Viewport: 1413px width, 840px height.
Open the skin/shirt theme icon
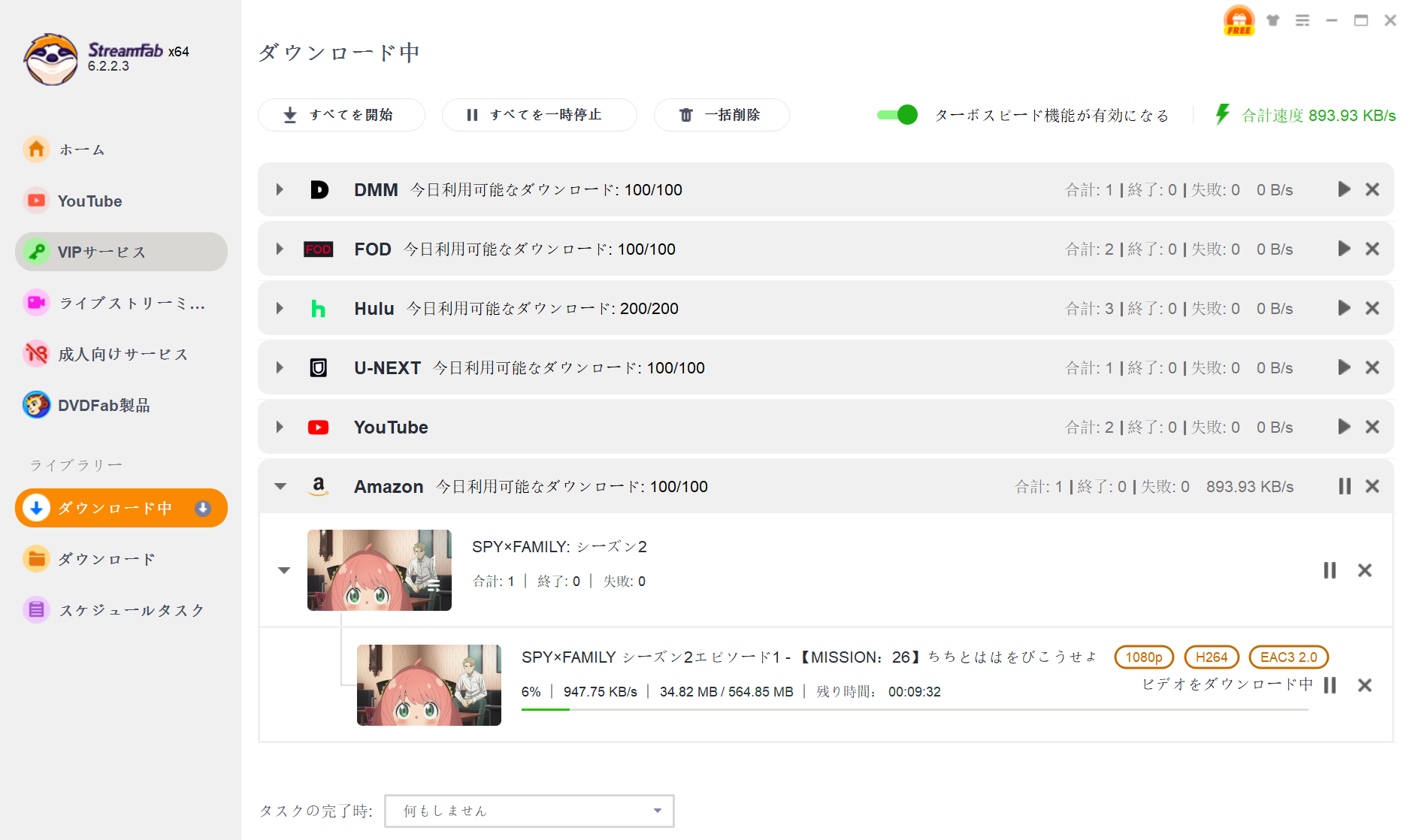pyautogui.click(x=1272, y=20)
